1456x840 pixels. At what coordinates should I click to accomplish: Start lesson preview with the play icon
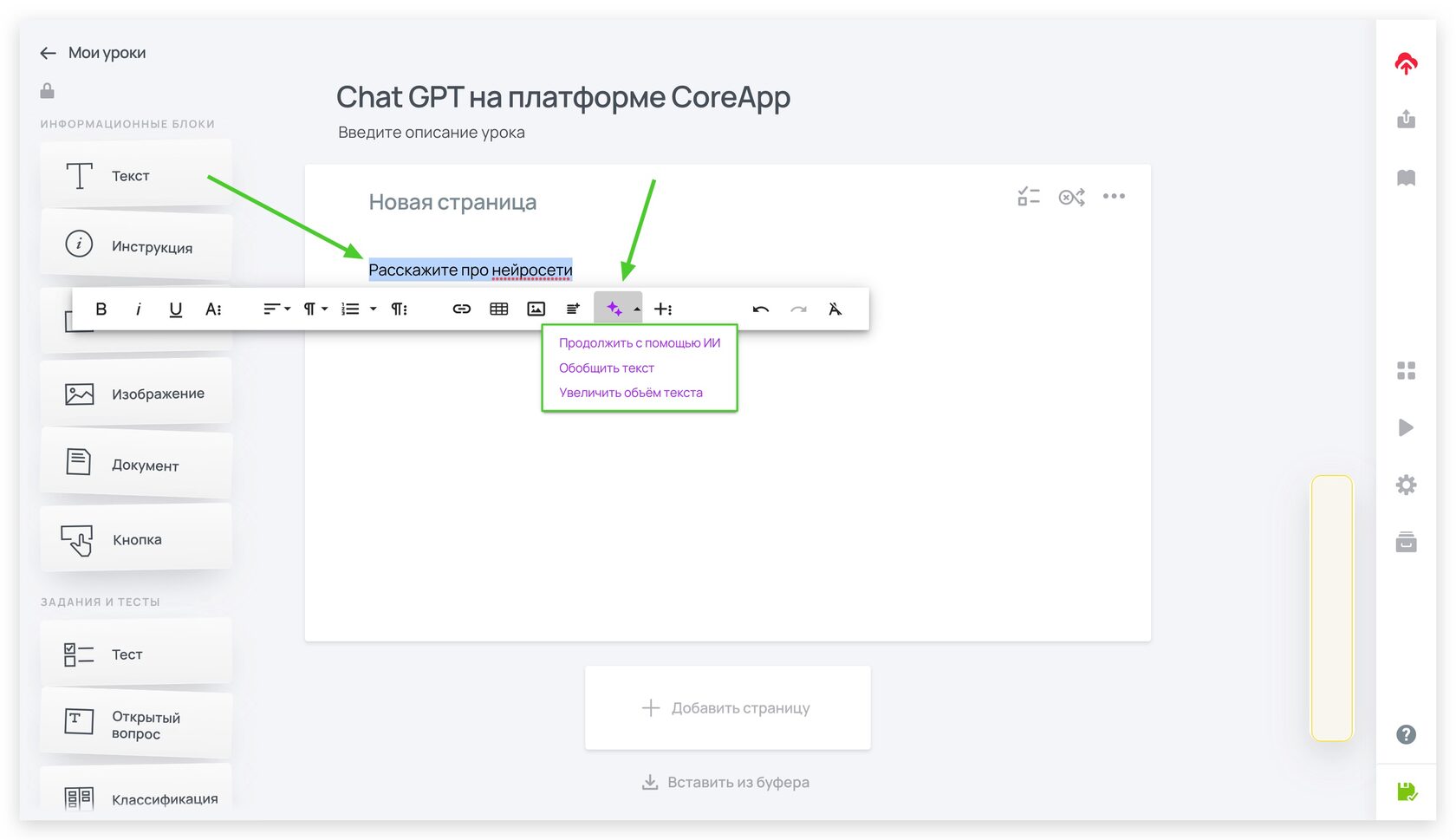point(1406,427)
